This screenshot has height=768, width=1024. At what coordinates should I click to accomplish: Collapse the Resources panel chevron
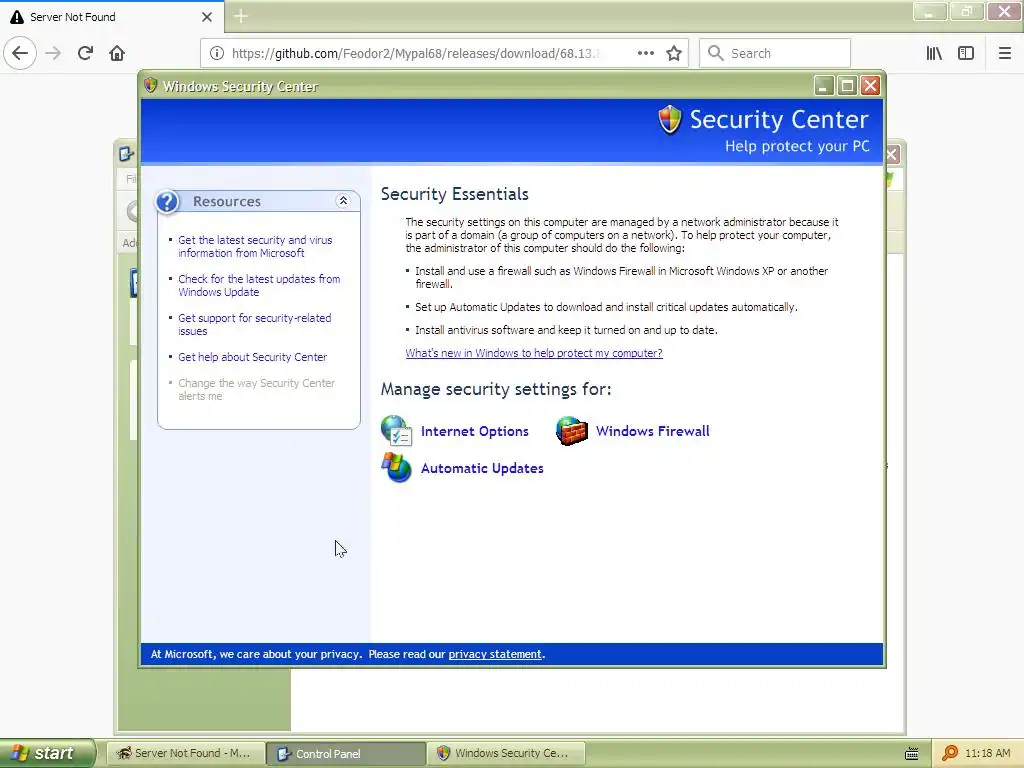coord(343,200)
